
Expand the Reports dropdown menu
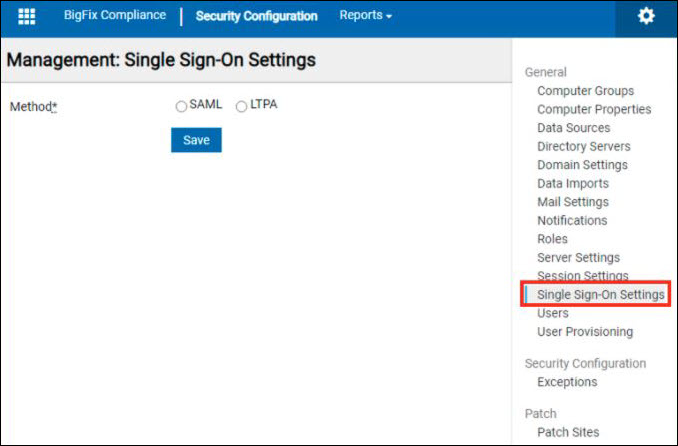point(365,16)
